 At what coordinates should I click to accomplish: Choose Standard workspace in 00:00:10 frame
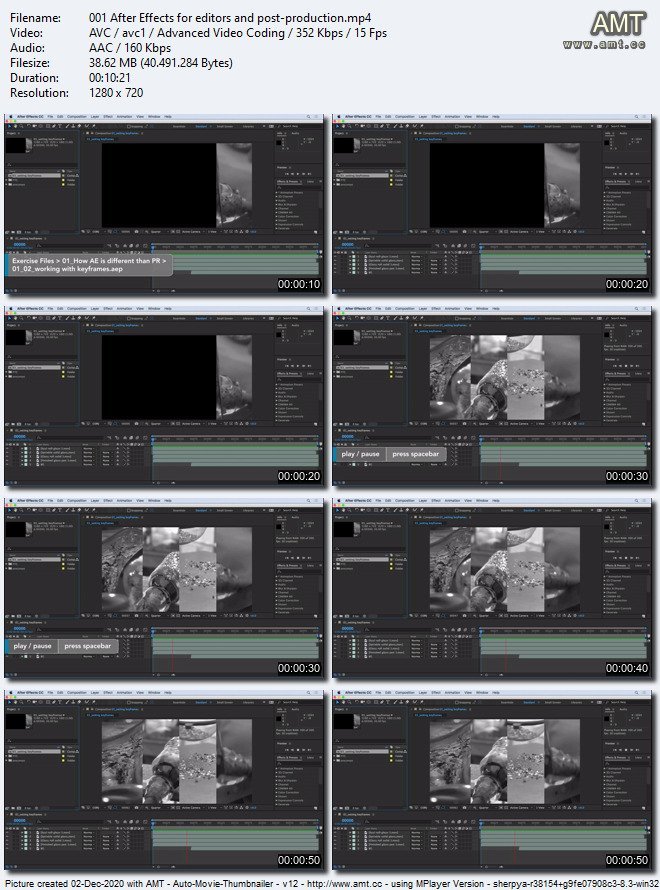click(x=201, y=127)
